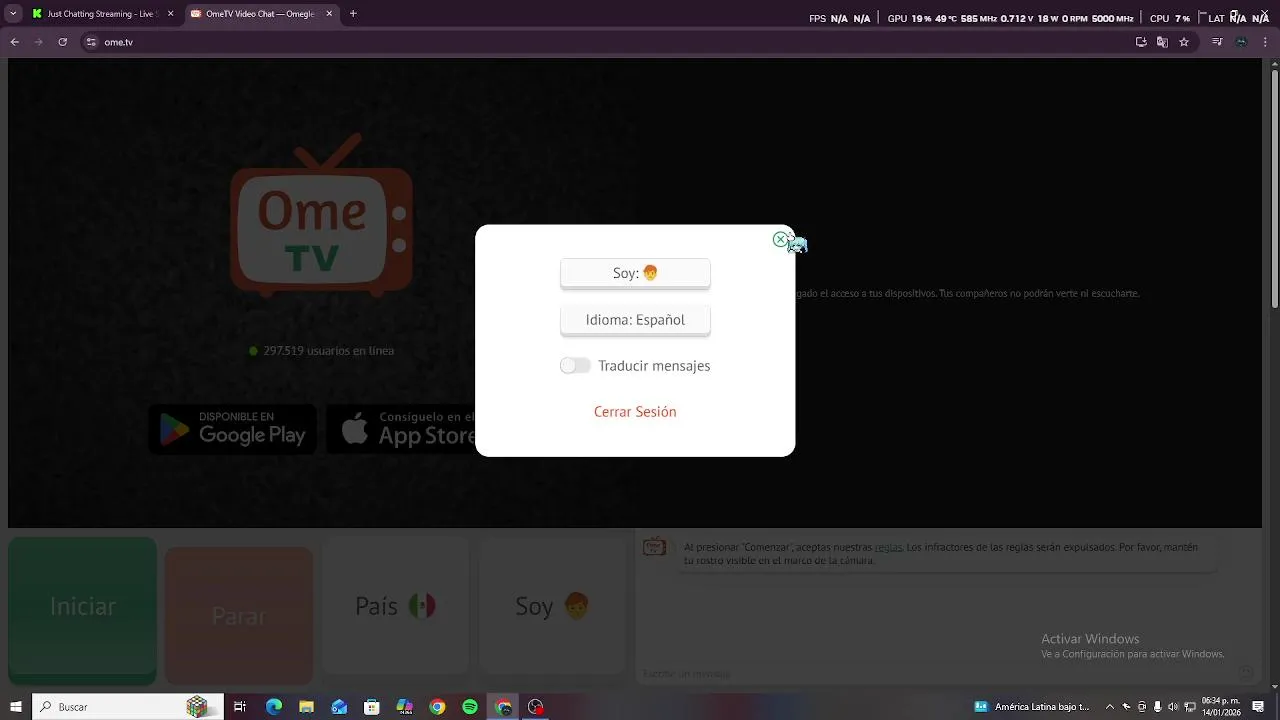The image size is (1280, 720).
Task: Open the taskbar clock showing 06:34 p. m.
Action: click(x=1220, y=707)
